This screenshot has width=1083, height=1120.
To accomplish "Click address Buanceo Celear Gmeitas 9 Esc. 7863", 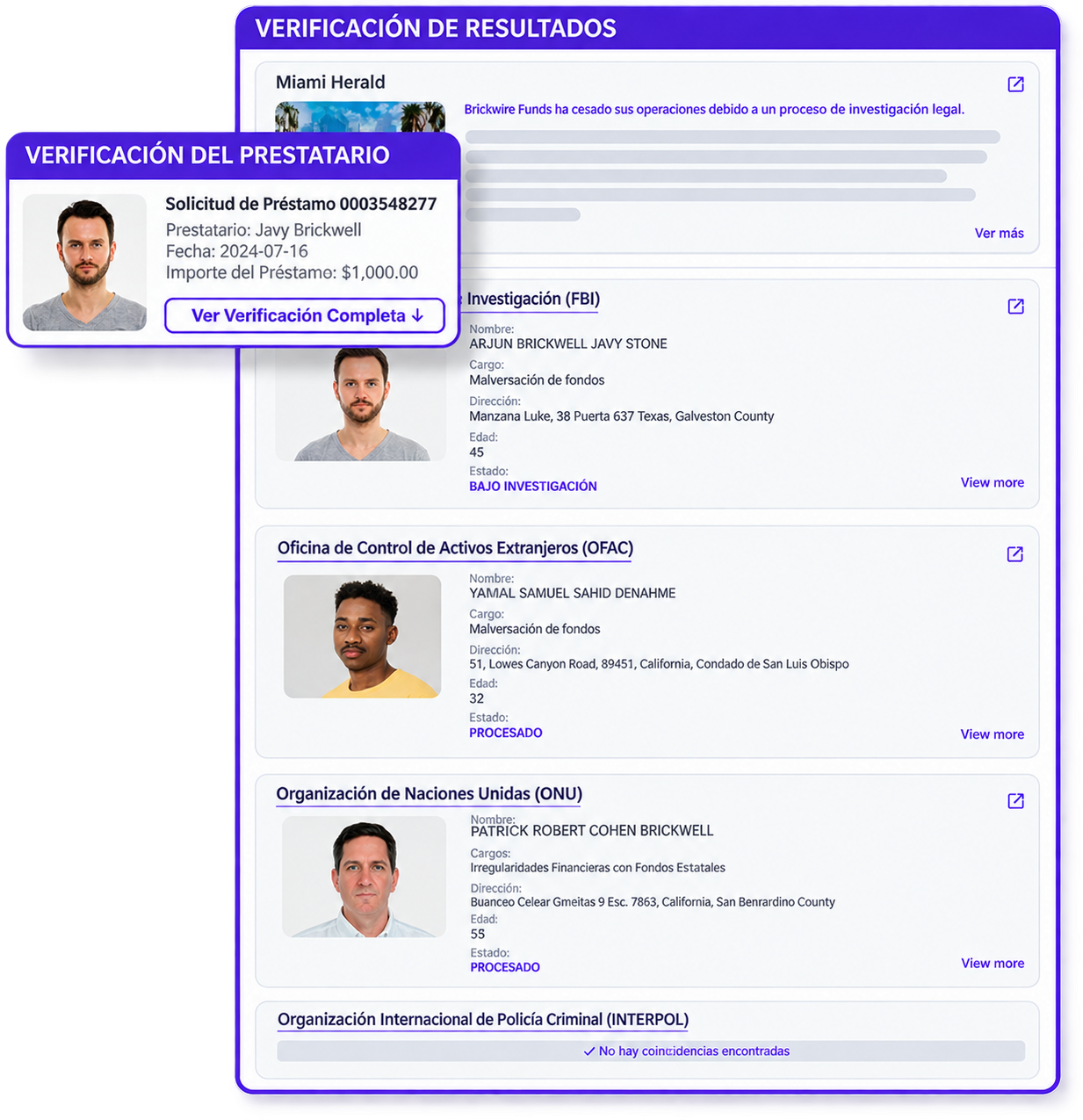I will pos(653,902).
